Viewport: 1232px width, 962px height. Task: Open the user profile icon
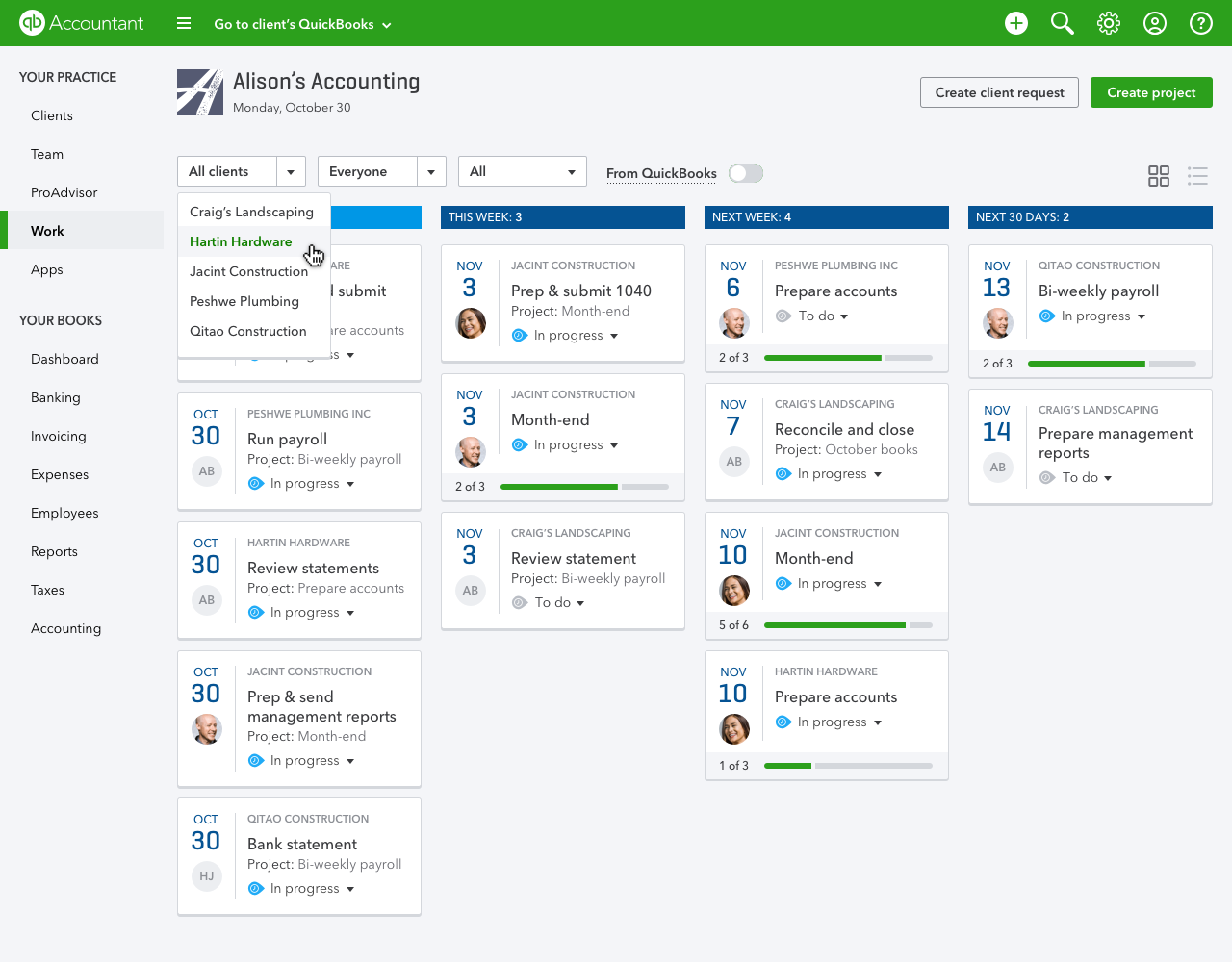point(1155,23)
